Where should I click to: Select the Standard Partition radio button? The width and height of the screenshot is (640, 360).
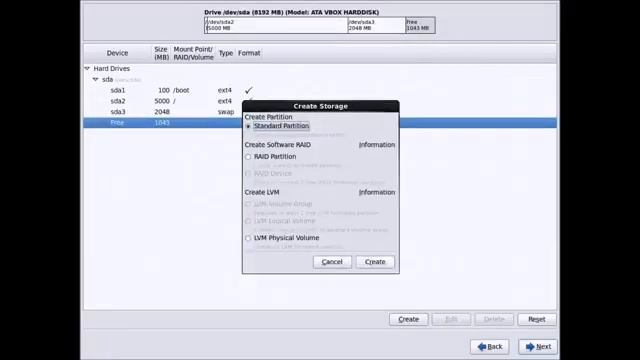pos(248,127)
